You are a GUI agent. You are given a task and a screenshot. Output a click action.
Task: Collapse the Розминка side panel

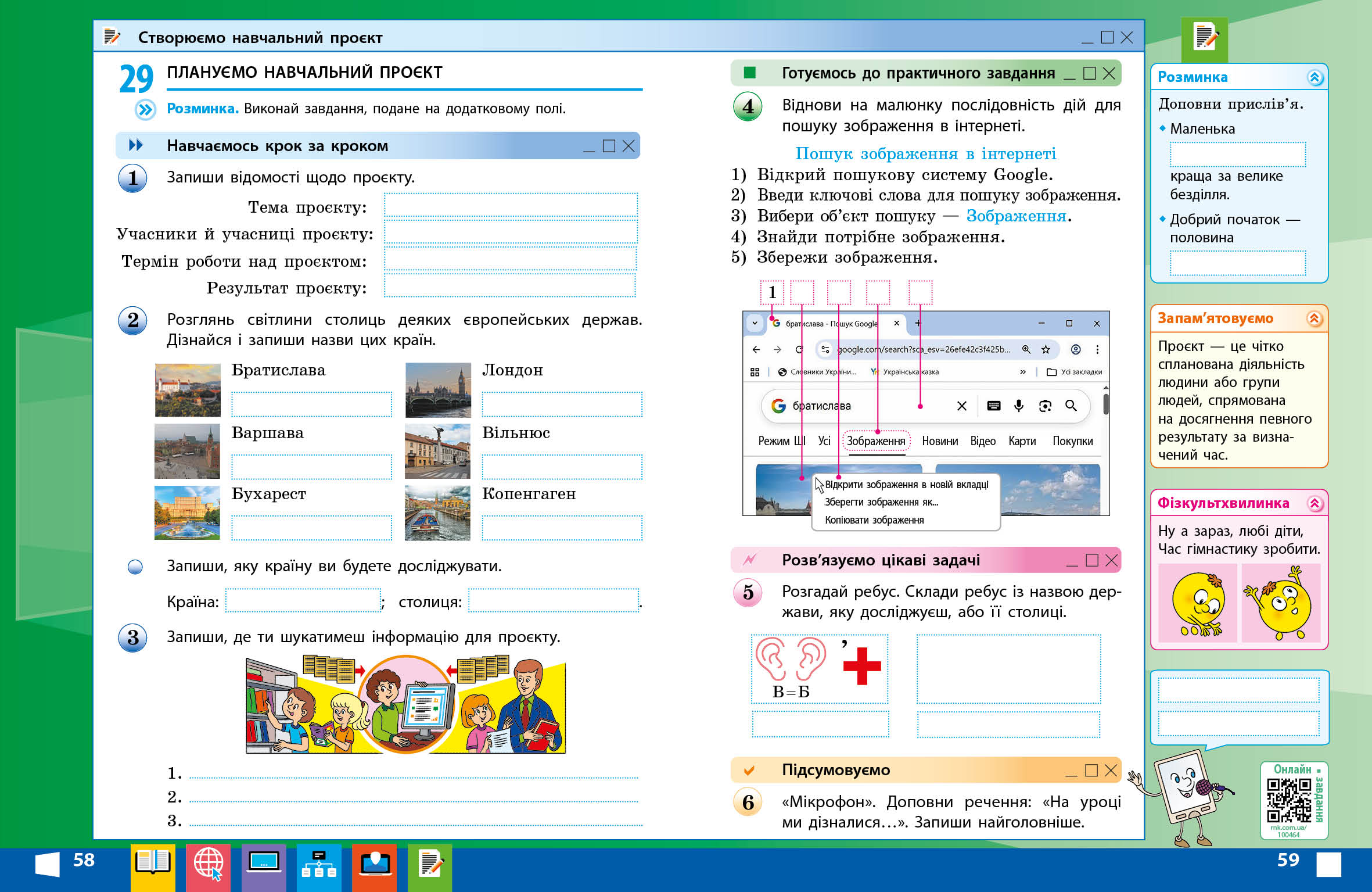pyautogui.click(x=1314, y=77)
